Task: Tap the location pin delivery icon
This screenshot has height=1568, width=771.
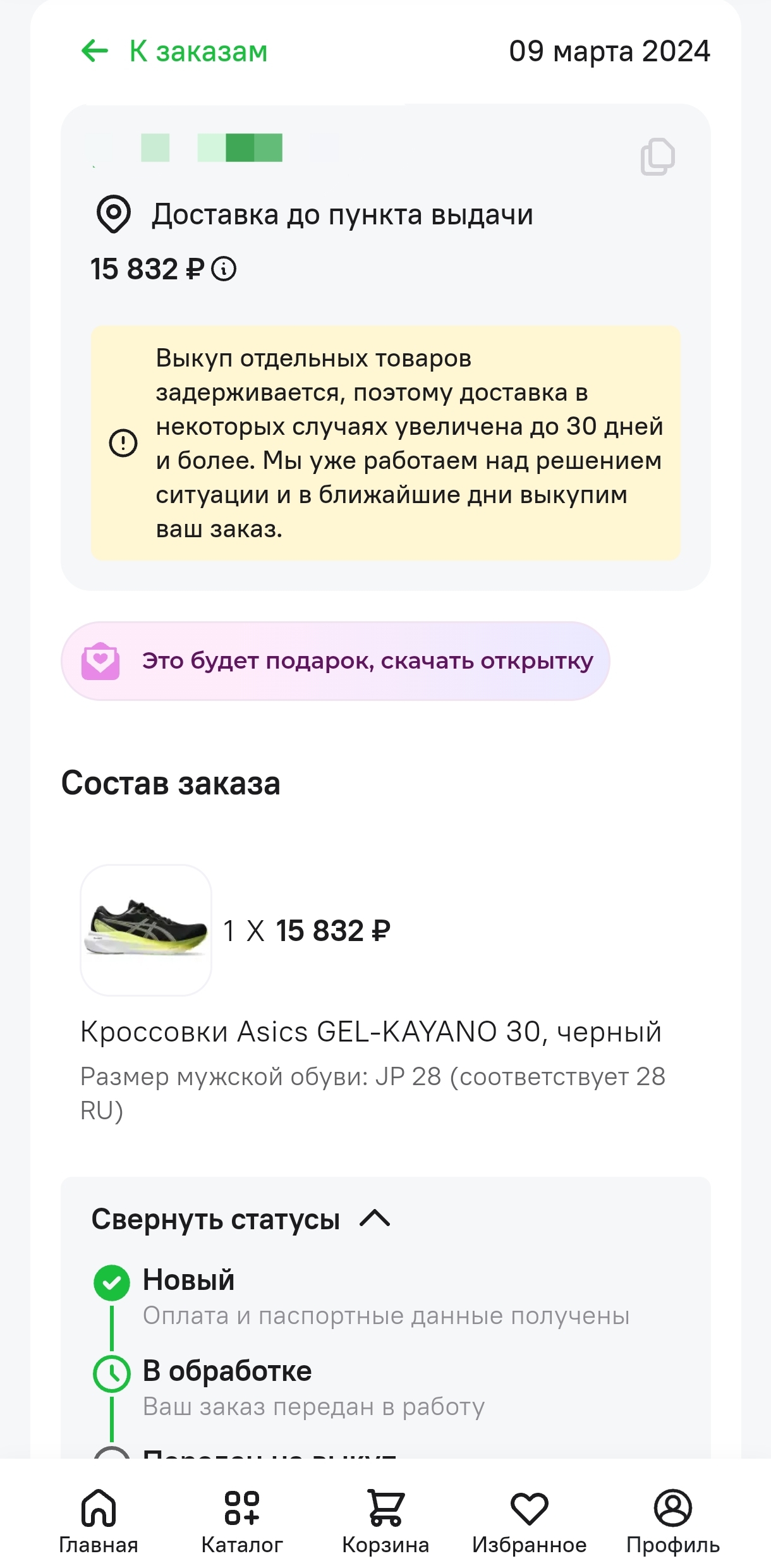Action: click(x=113, y=214)
